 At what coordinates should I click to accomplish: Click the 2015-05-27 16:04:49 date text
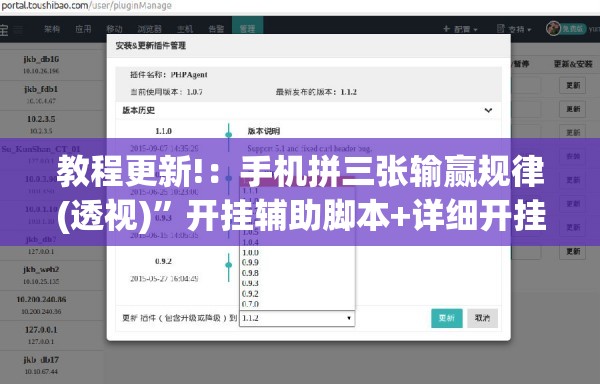(164, 278)
